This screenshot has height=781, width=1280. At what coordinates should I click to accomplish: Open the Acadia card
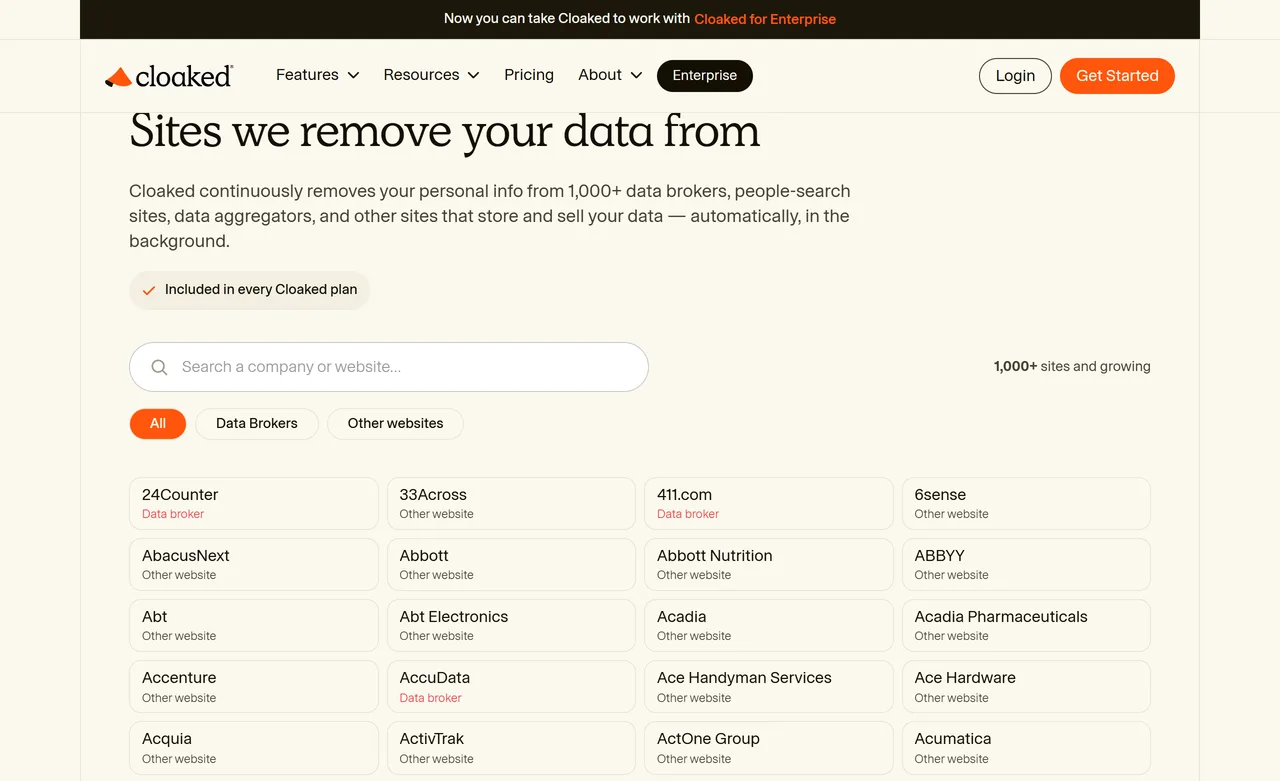(769, 625)
